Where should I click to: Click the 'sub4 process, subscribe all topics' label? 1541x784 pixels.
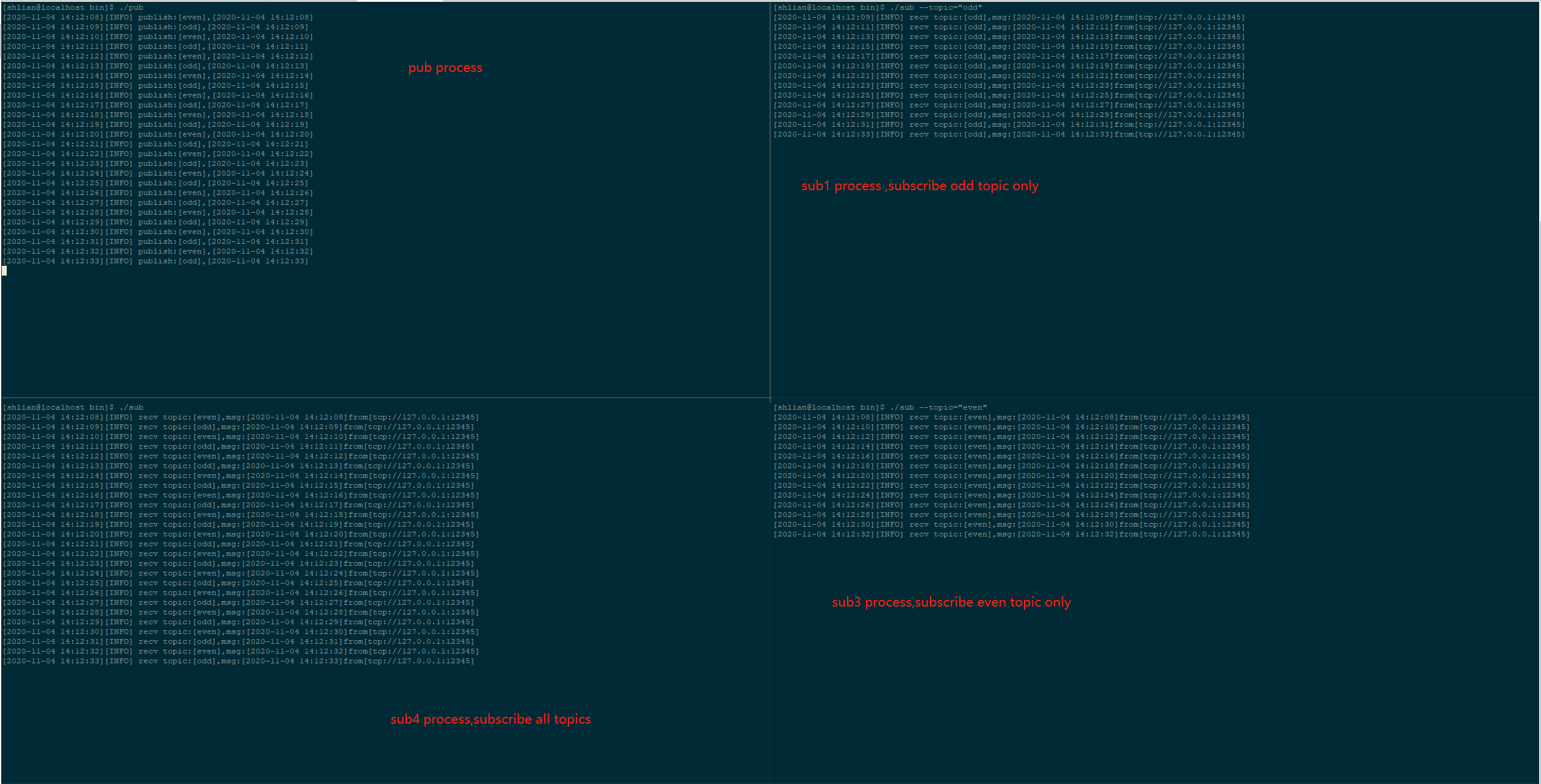[x=490, y=719]
